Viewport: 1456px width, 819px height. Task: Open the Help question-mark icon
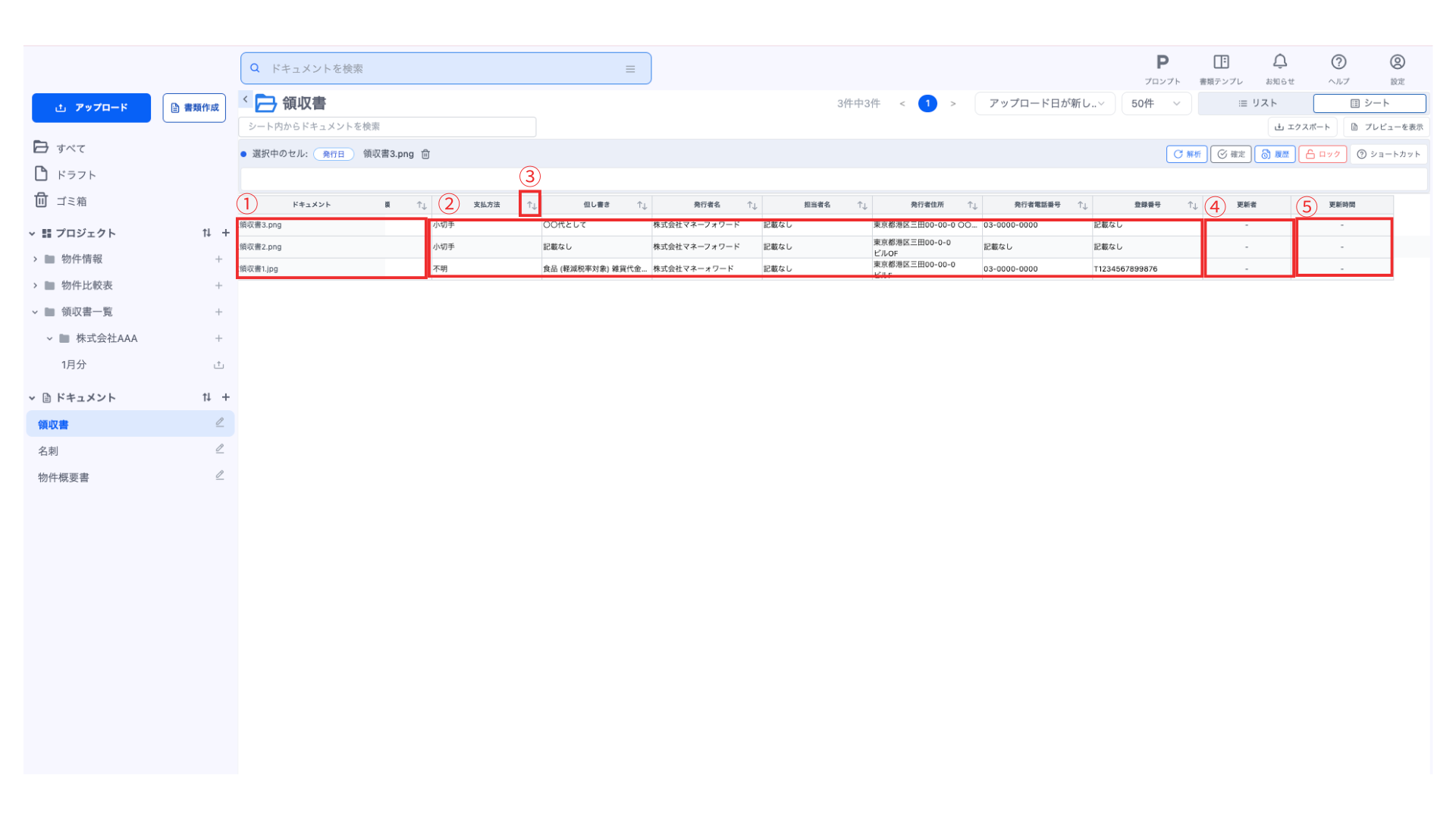pyautogui.click(x=1338, y=62)
